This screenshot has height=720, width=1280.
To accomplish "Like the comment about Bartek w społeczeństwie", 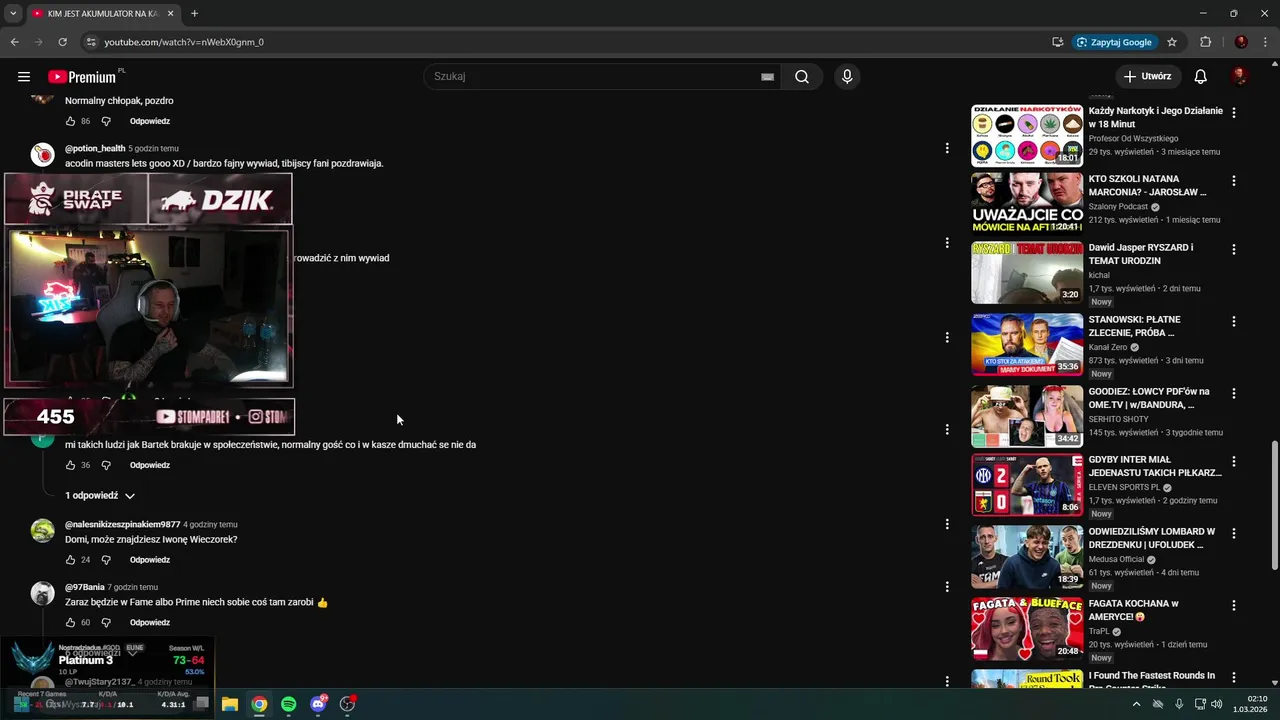I will (70, 465).
